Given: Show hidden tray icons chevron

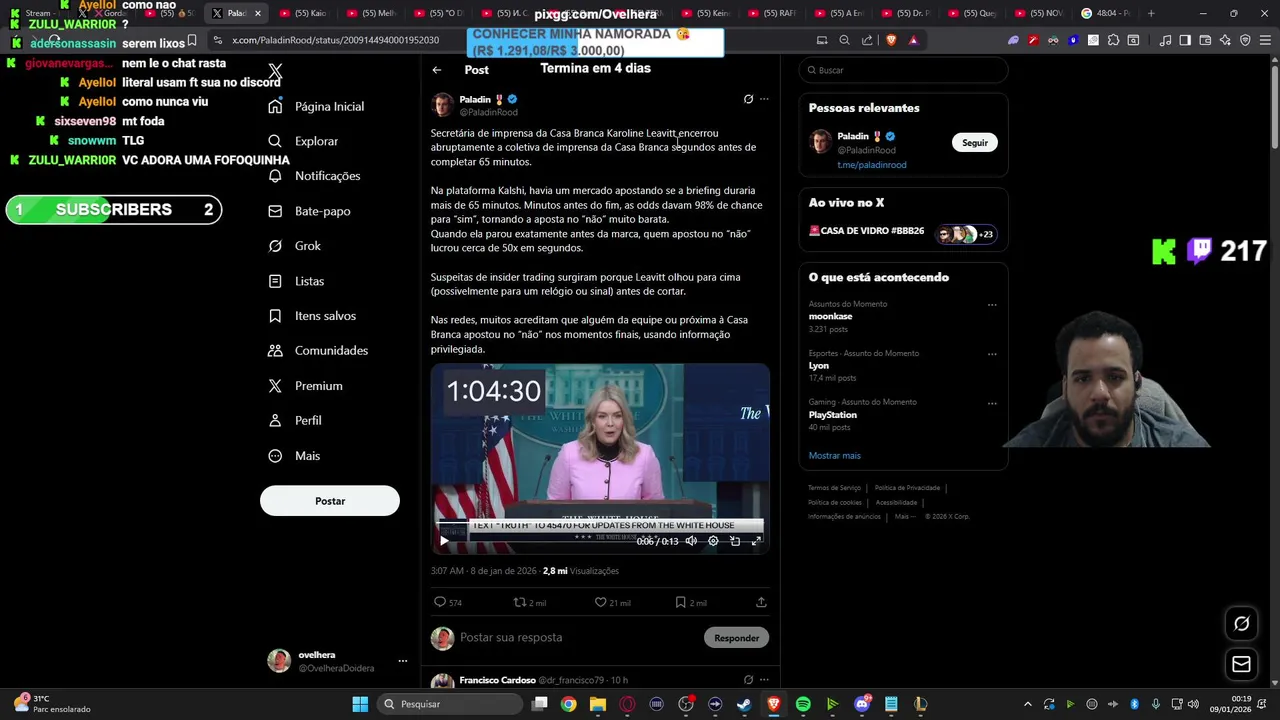Looking at the screenshot, I should [x=1027, y=704].
